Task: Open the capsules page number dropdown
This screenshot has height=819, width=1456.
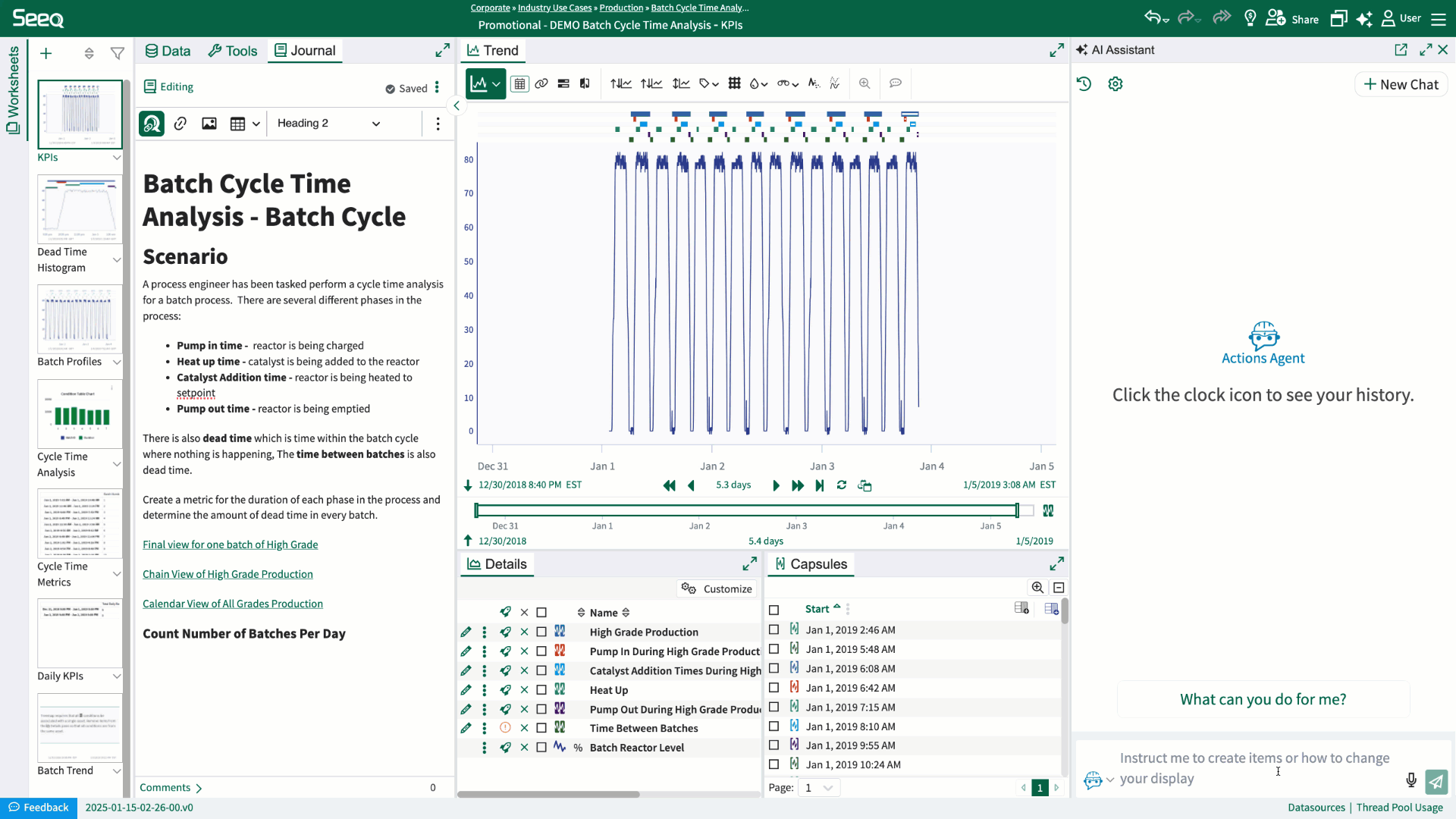Action: click(818, 788)
